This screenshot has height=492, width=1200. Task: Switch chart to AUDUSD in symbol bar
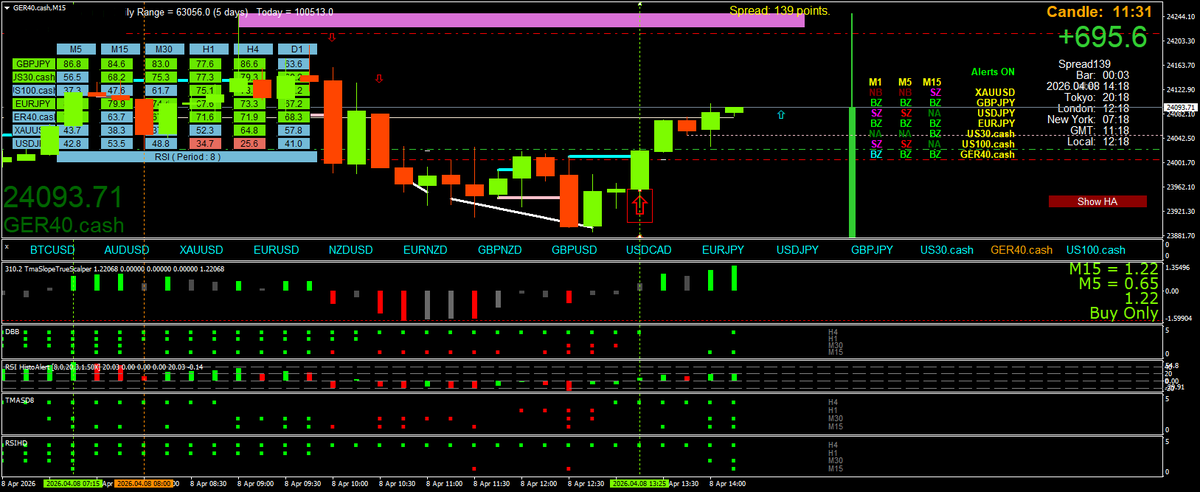[127, 250]
